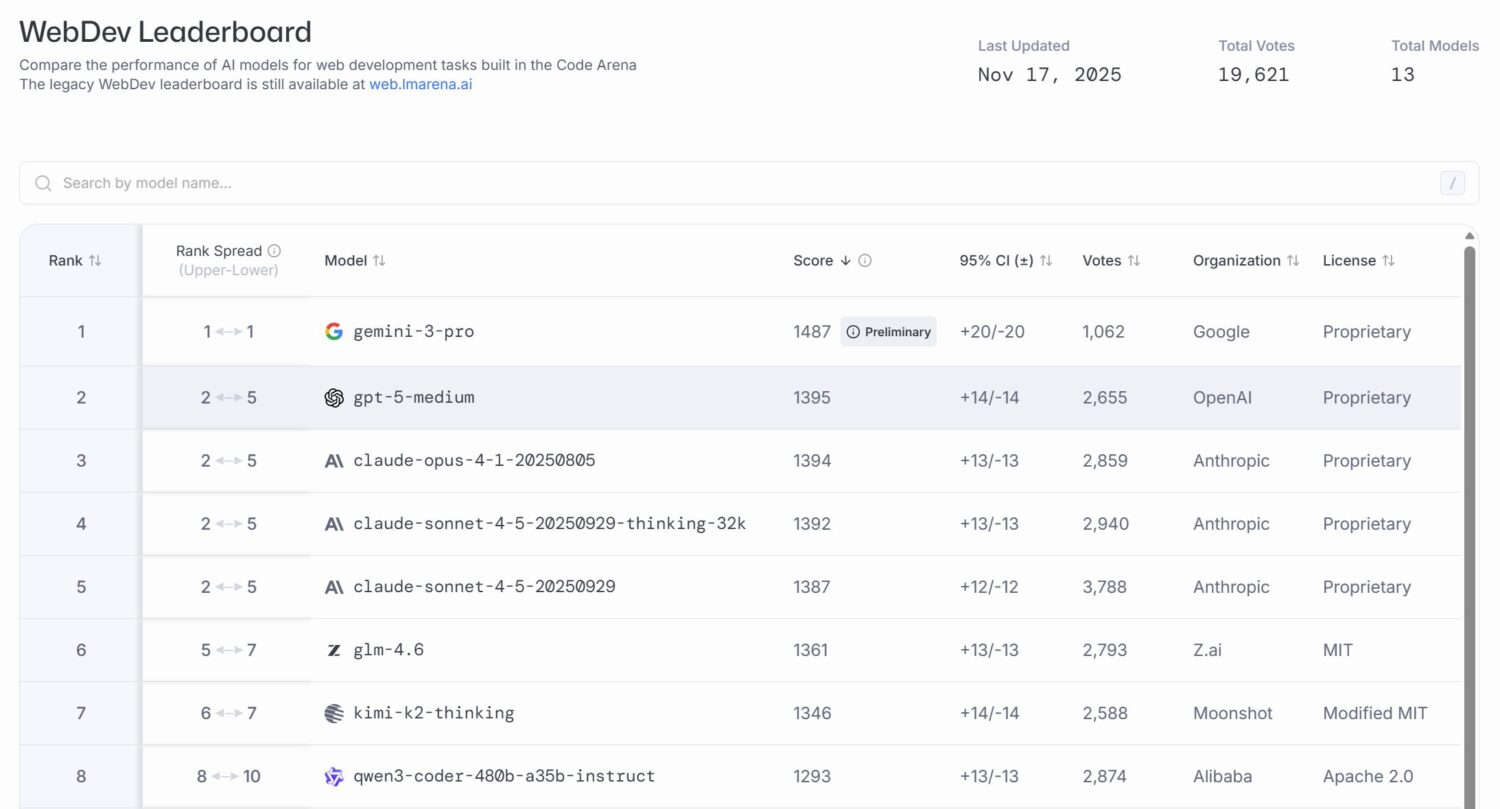This screenshot has width=1500, height=809.
Task: Click the Z.ai organization cell
Action: coord(1207,650)
